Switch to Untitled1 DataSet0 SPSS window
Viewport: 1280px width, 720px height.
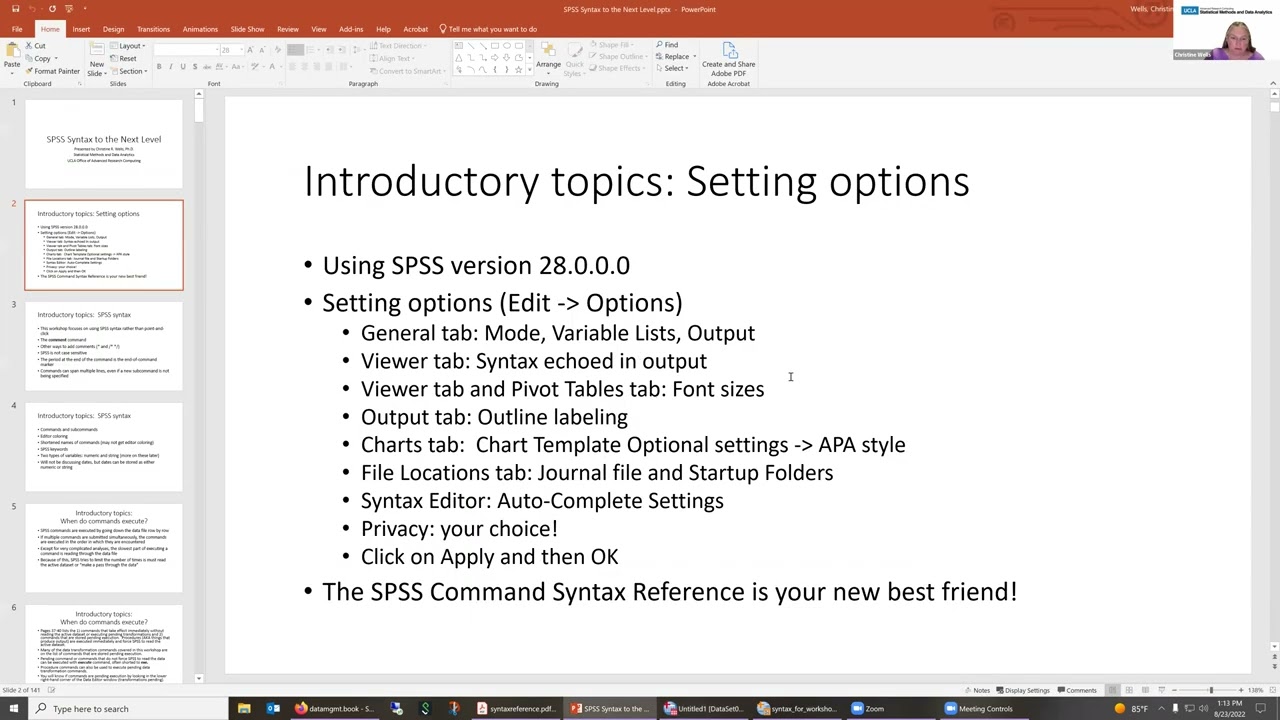(704, 709)
